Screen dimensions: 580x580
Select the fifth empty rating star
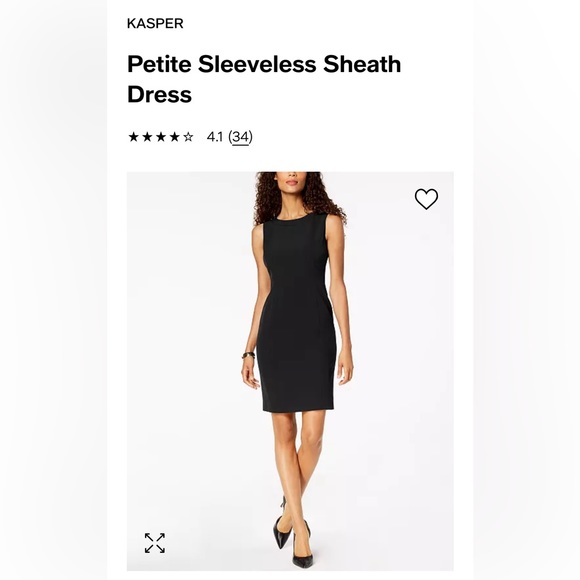pyautogui.click(x=188, y=137)
